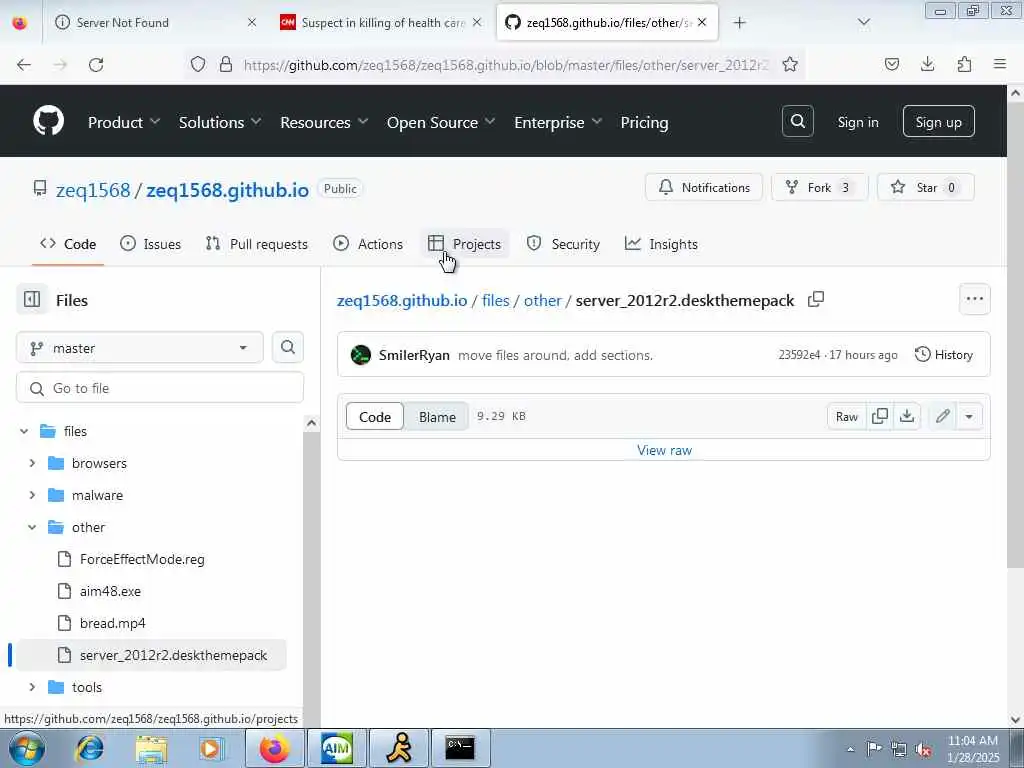Click the pencil edit file icon
Viewport: 1024px width, 768px height.
coord(942,416)
